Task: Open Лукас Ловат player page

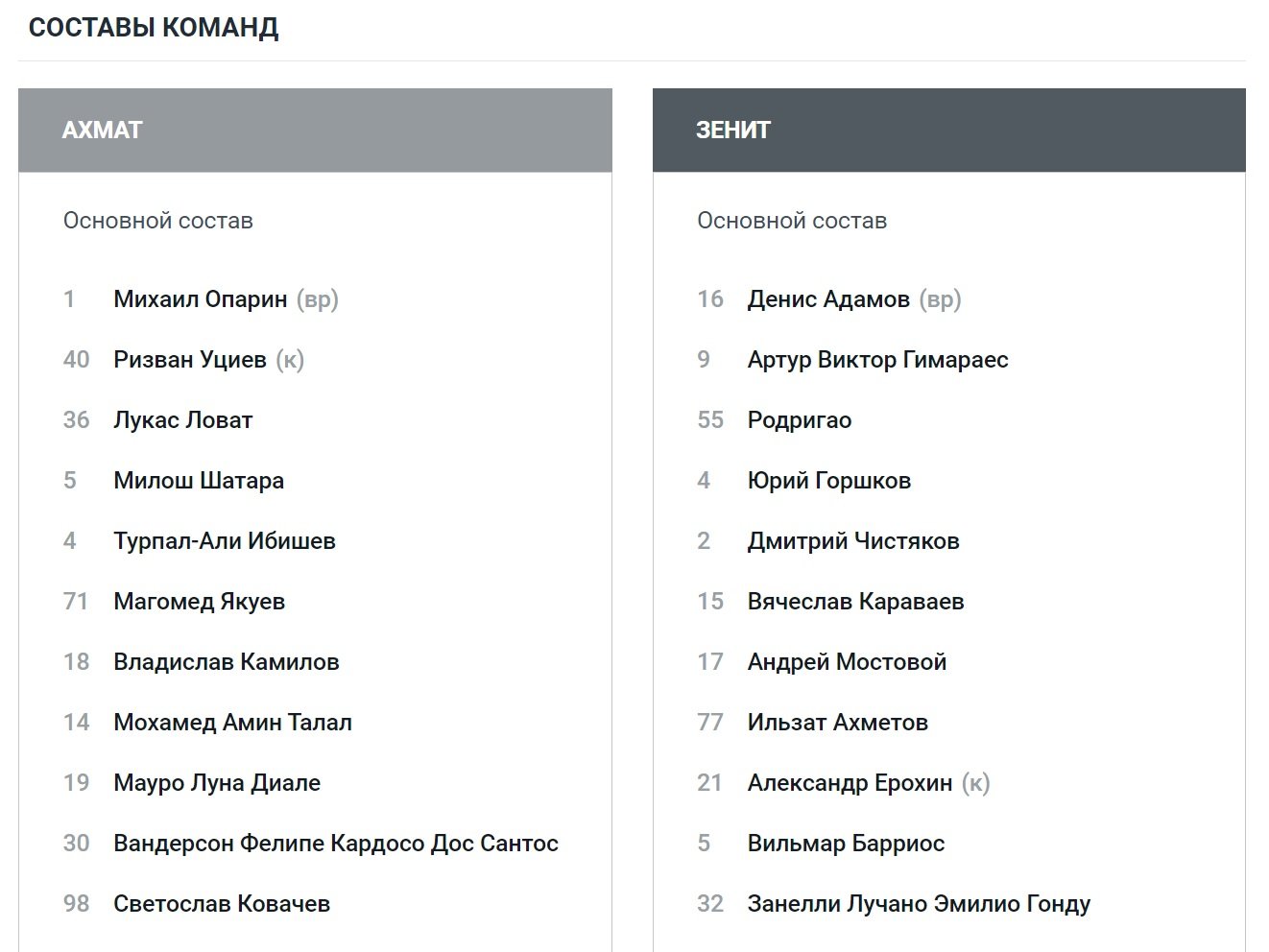Action: [x=182, y=420]
